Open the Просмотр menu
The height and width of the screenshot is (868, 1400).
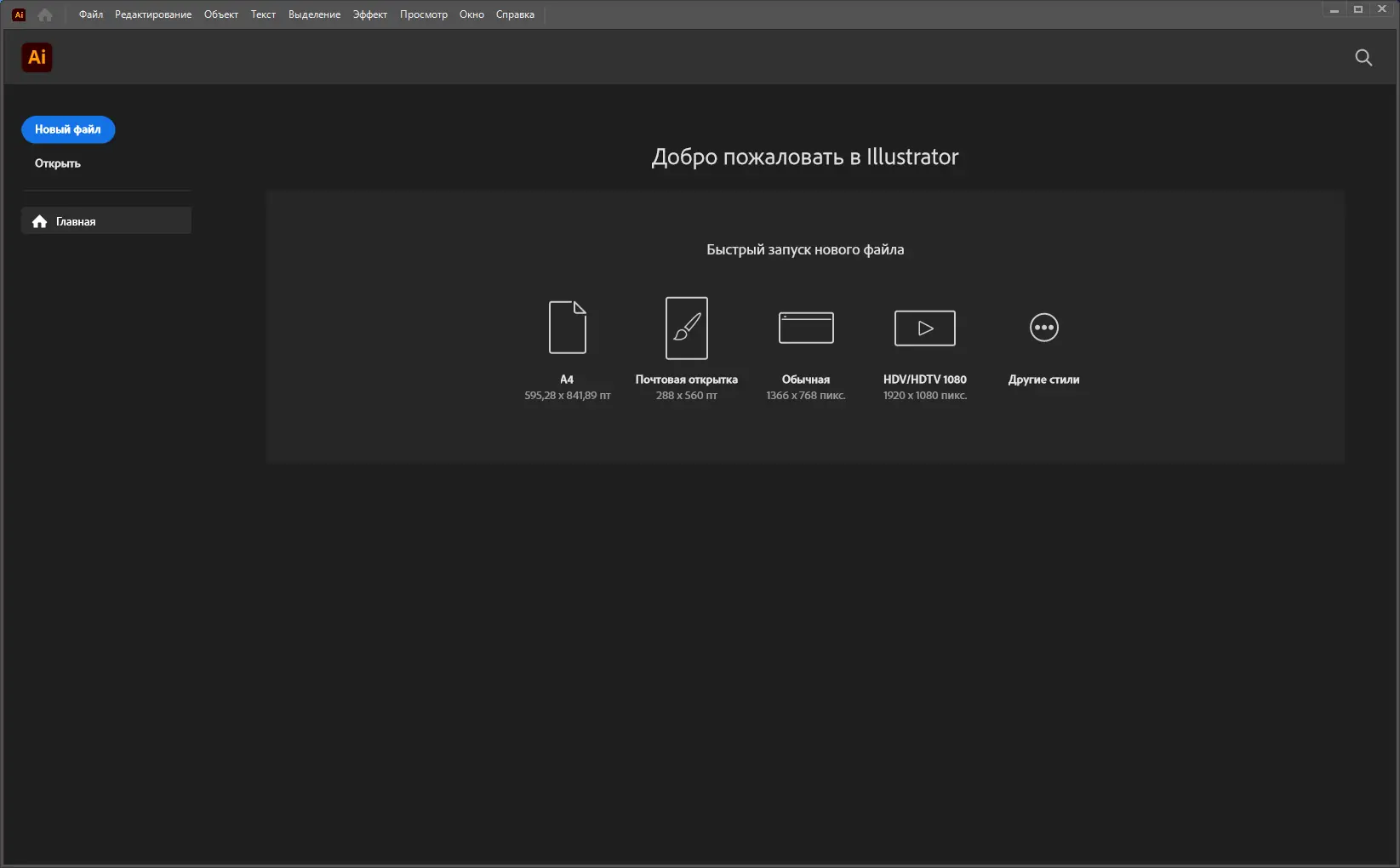(424, 14)
